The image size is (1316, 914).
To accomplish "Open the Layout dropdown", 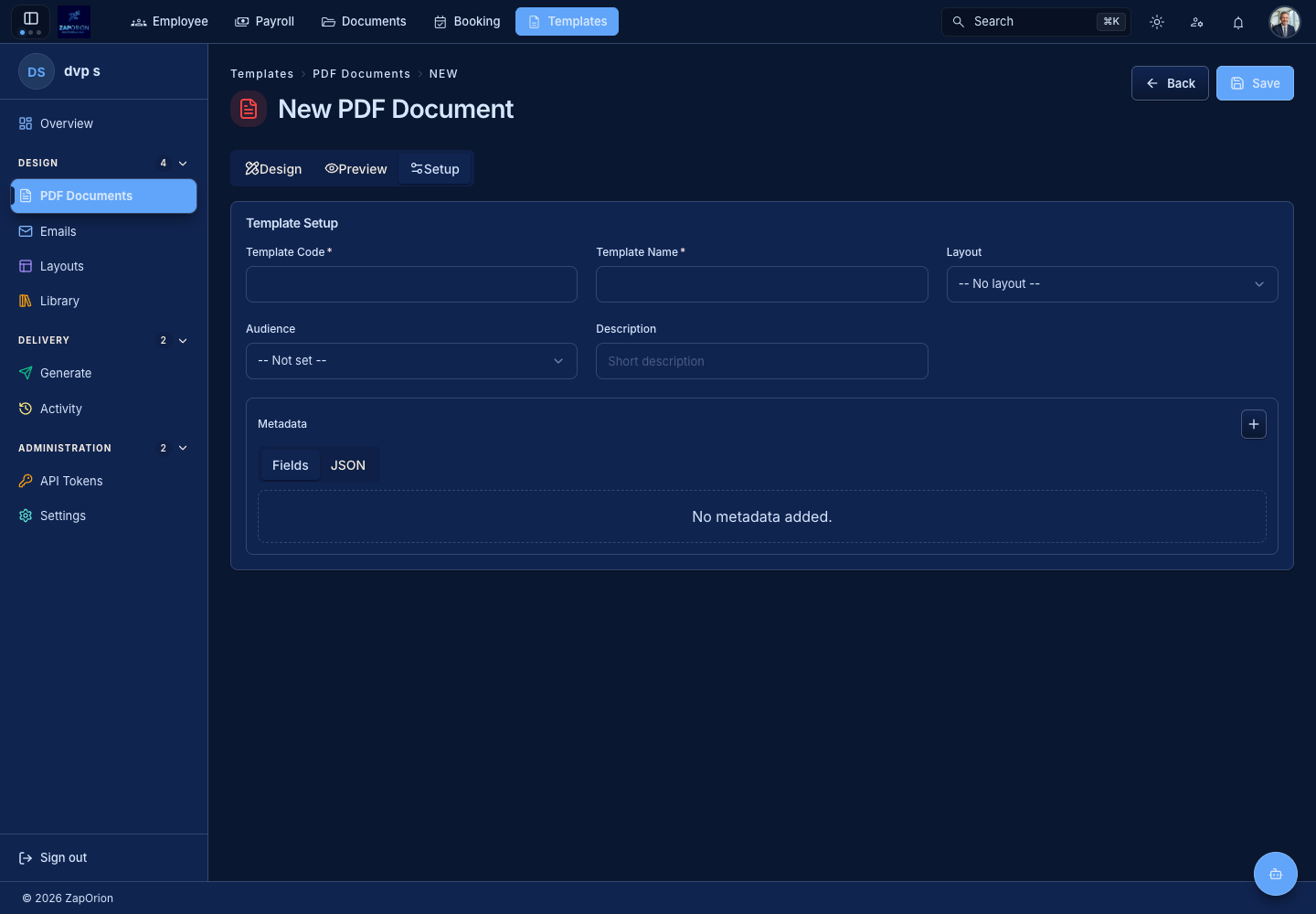I will pos(1112,284).
